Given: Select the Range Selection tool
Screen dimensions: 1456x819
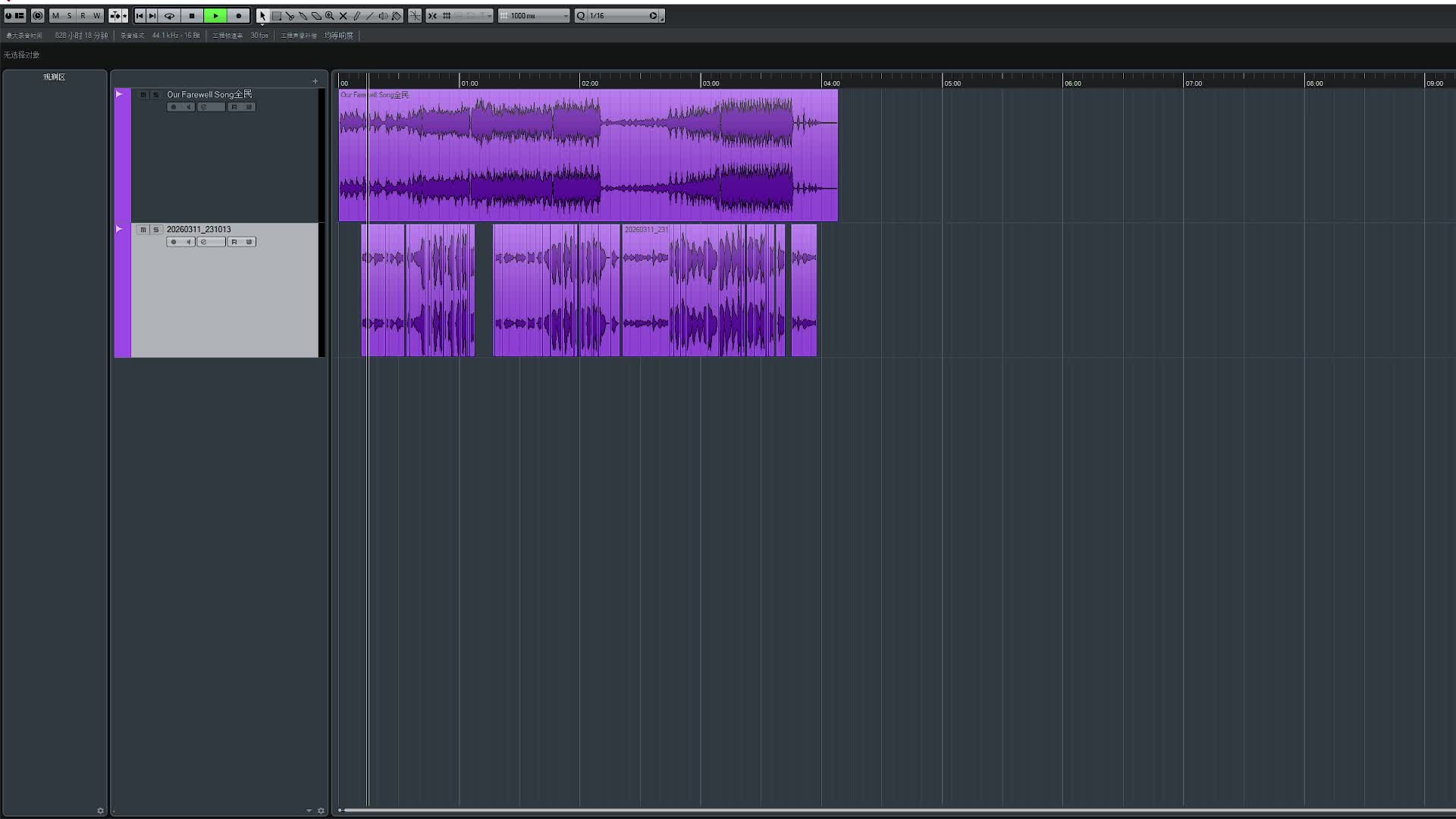Looking at the screenshot, I should 277,15.
